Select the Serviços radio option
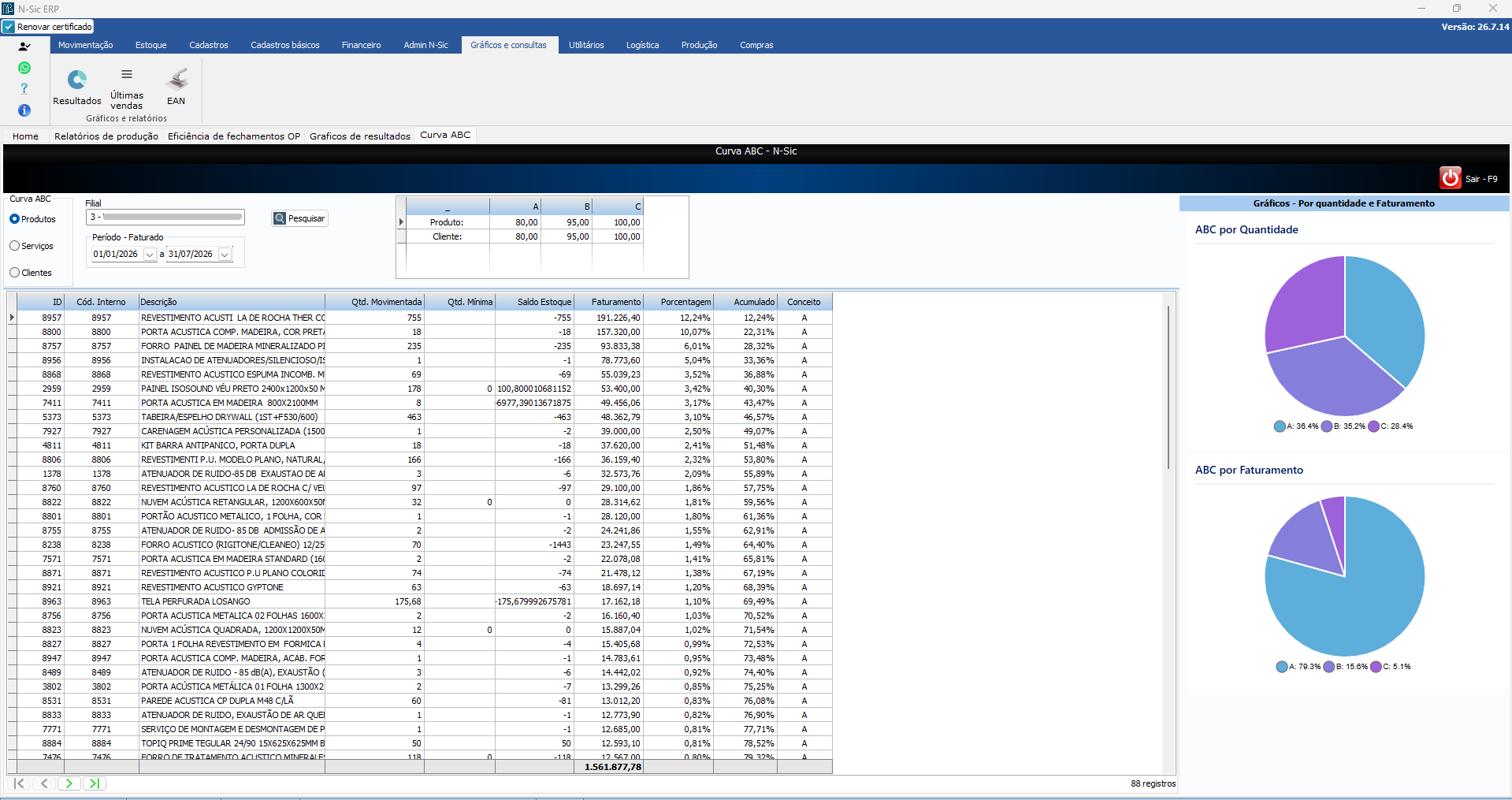Image resolution: width=1512 pixels, height=800 pixels. 14,246
